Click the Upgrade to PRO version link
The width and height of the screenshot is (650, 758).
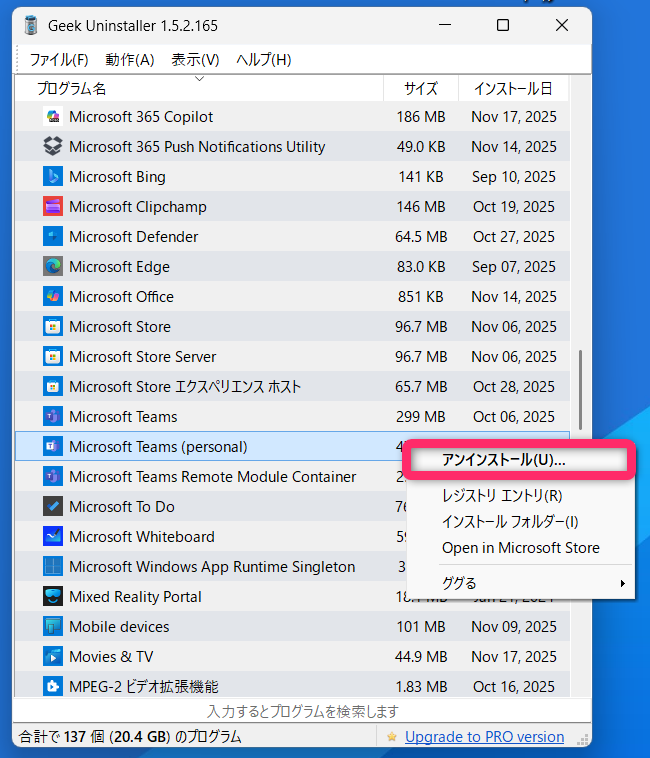(484, 737)
